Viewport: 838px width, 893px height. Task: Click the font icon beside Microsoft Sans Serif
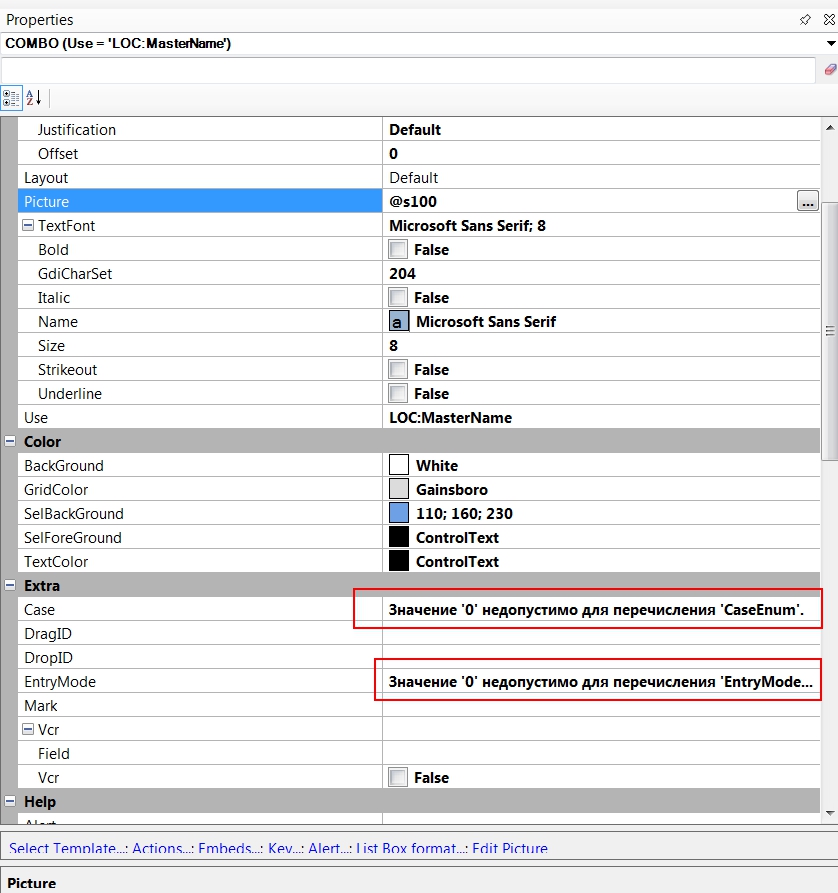click(399, 322)
